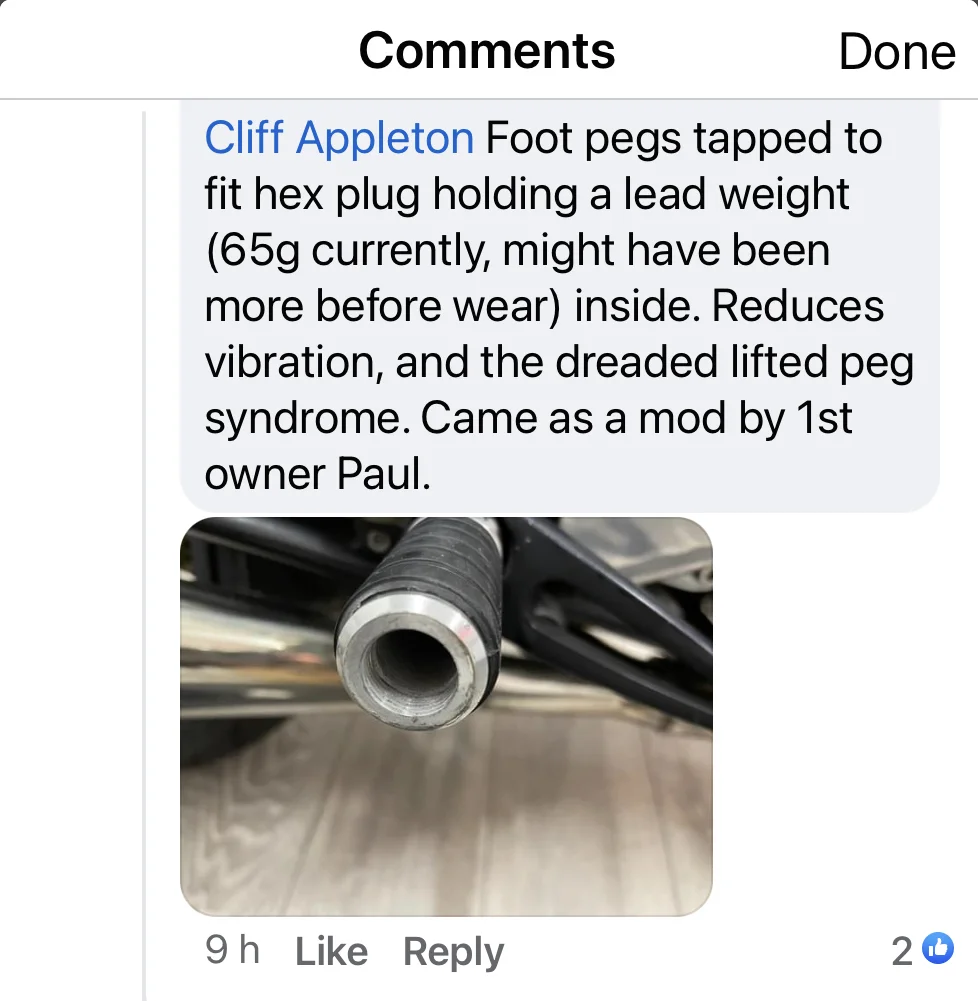The image size is (978, 1001).
Task: Select the grey comment text bubble
Action: pos(559,305)
